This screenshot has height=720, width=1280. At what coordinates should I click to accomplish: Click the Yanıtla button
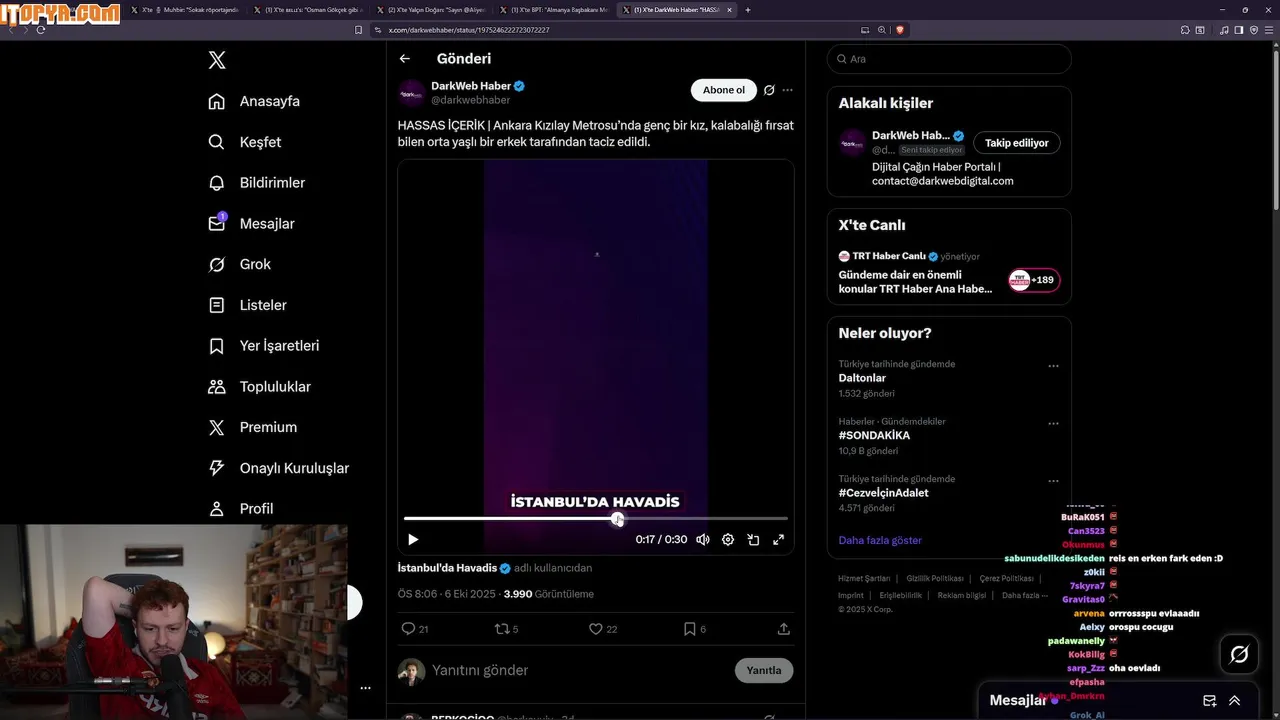pyautogui.click(x=764, y=670)
